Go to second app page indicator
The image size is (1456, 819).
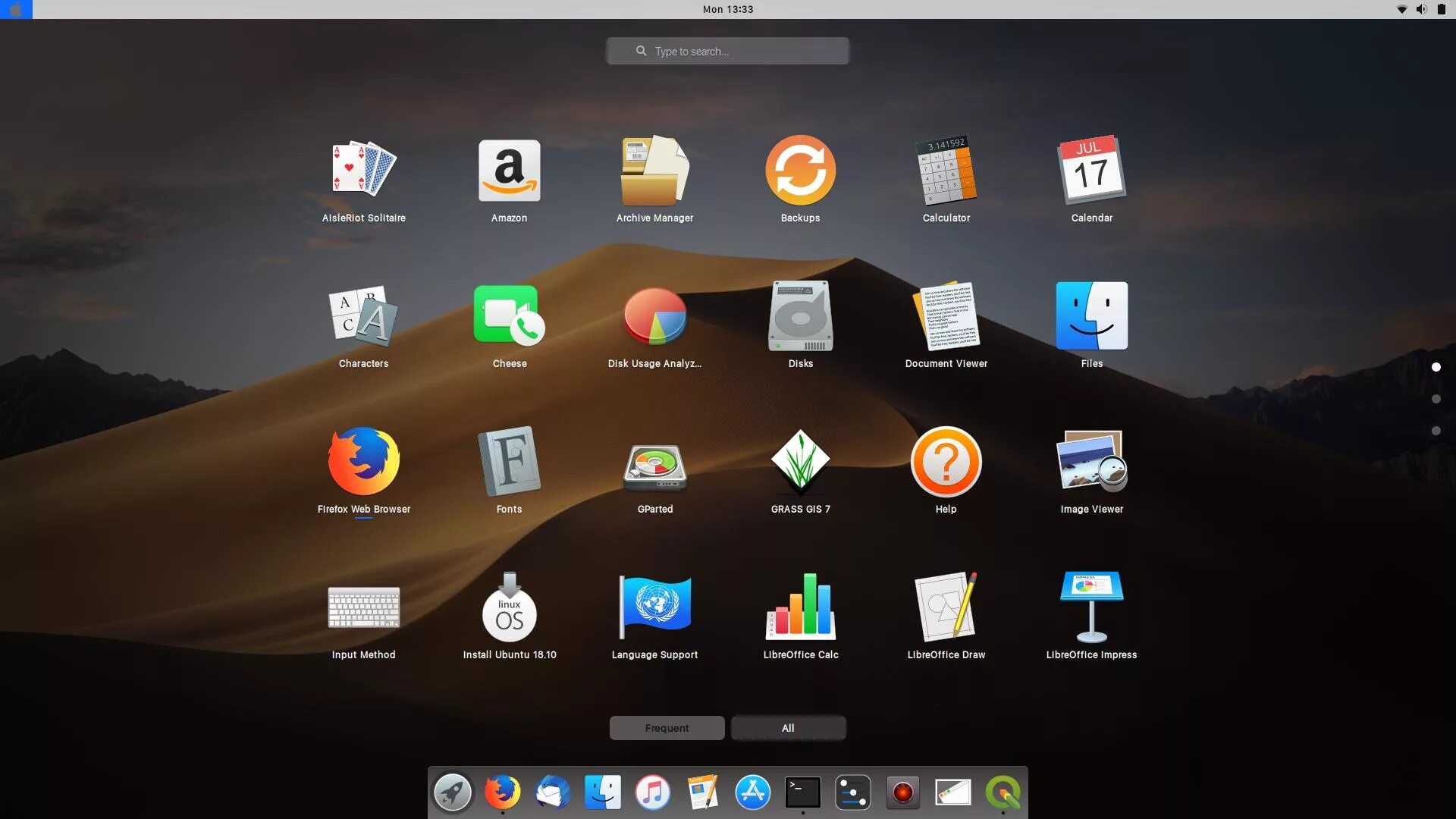pos(1436,399)
